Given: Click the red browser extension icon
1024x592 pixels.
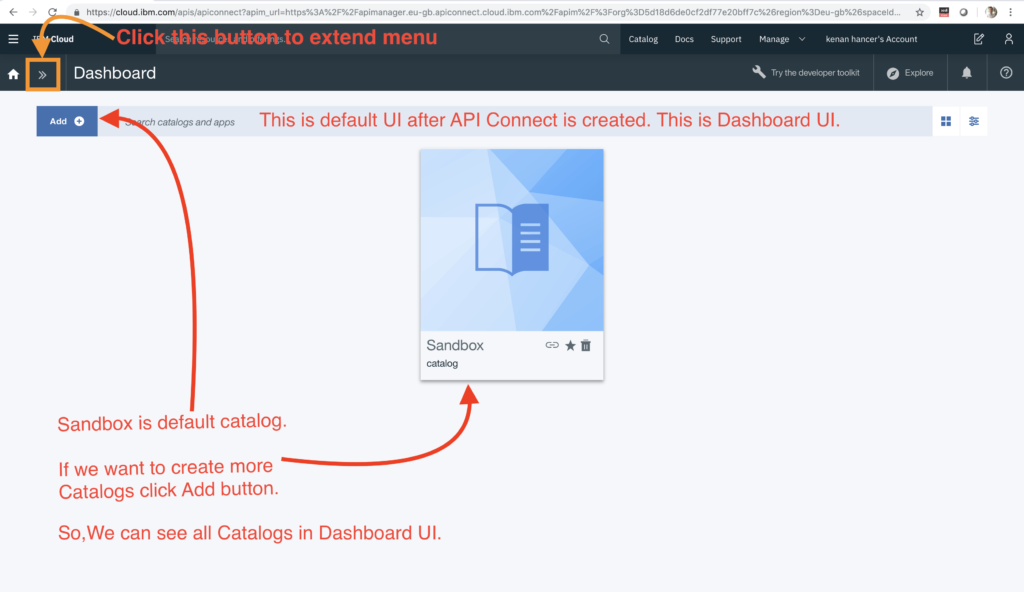Looking at the screenshot, I should tap(944, 12).
